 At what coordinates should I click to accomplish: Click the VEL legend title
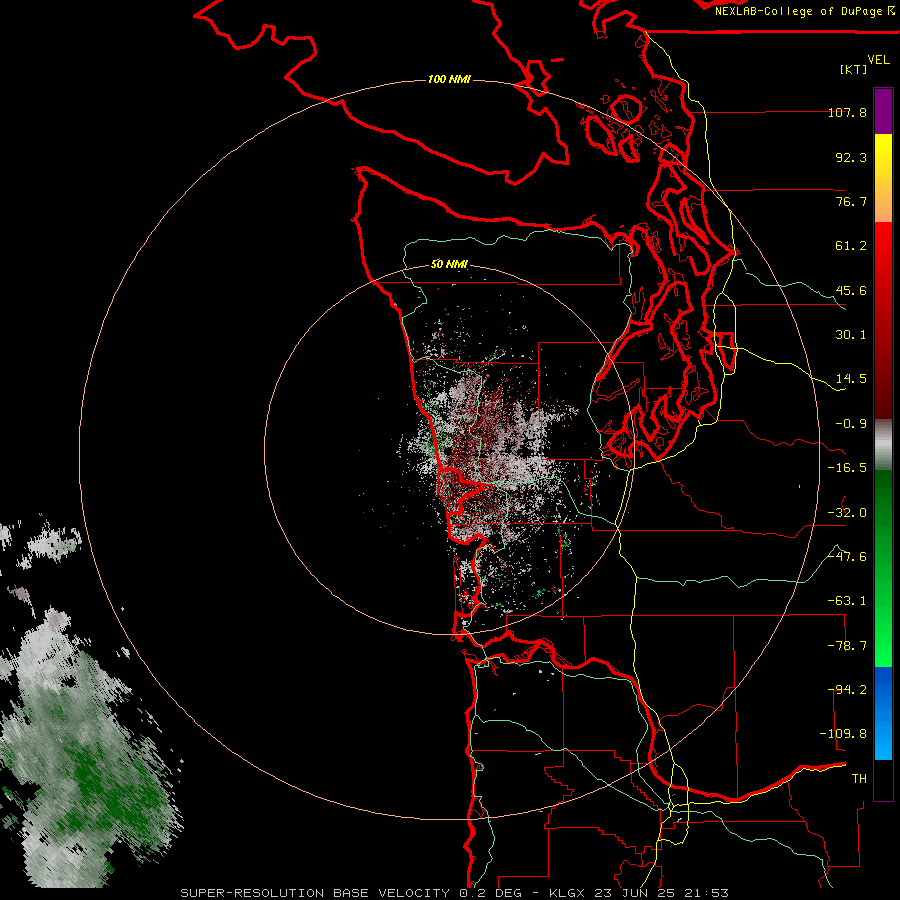point(878,60)
